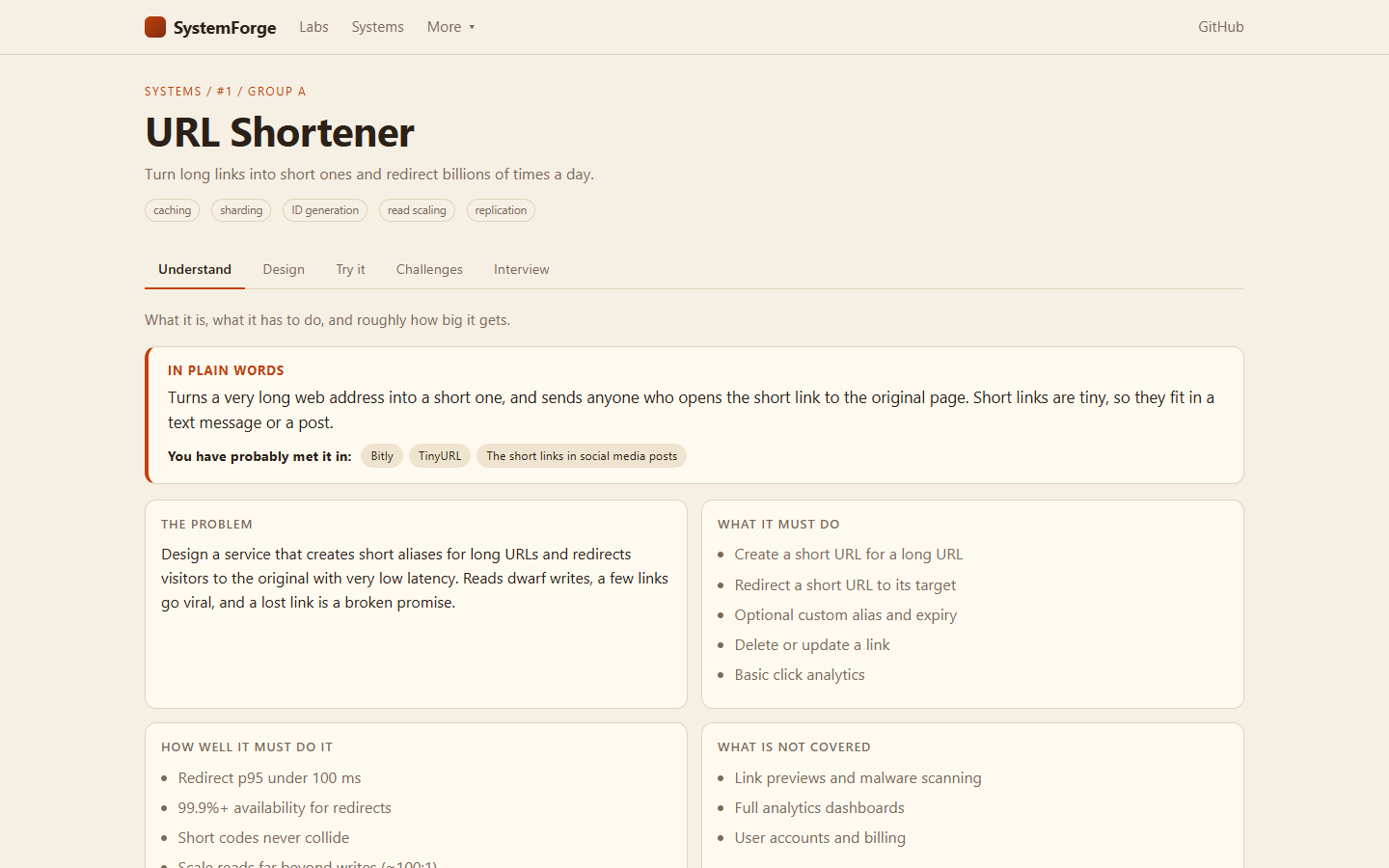Click 'Redirect a short URL to its target'
This screenshot has width=1389, height=868.
(x=845, y=585)
